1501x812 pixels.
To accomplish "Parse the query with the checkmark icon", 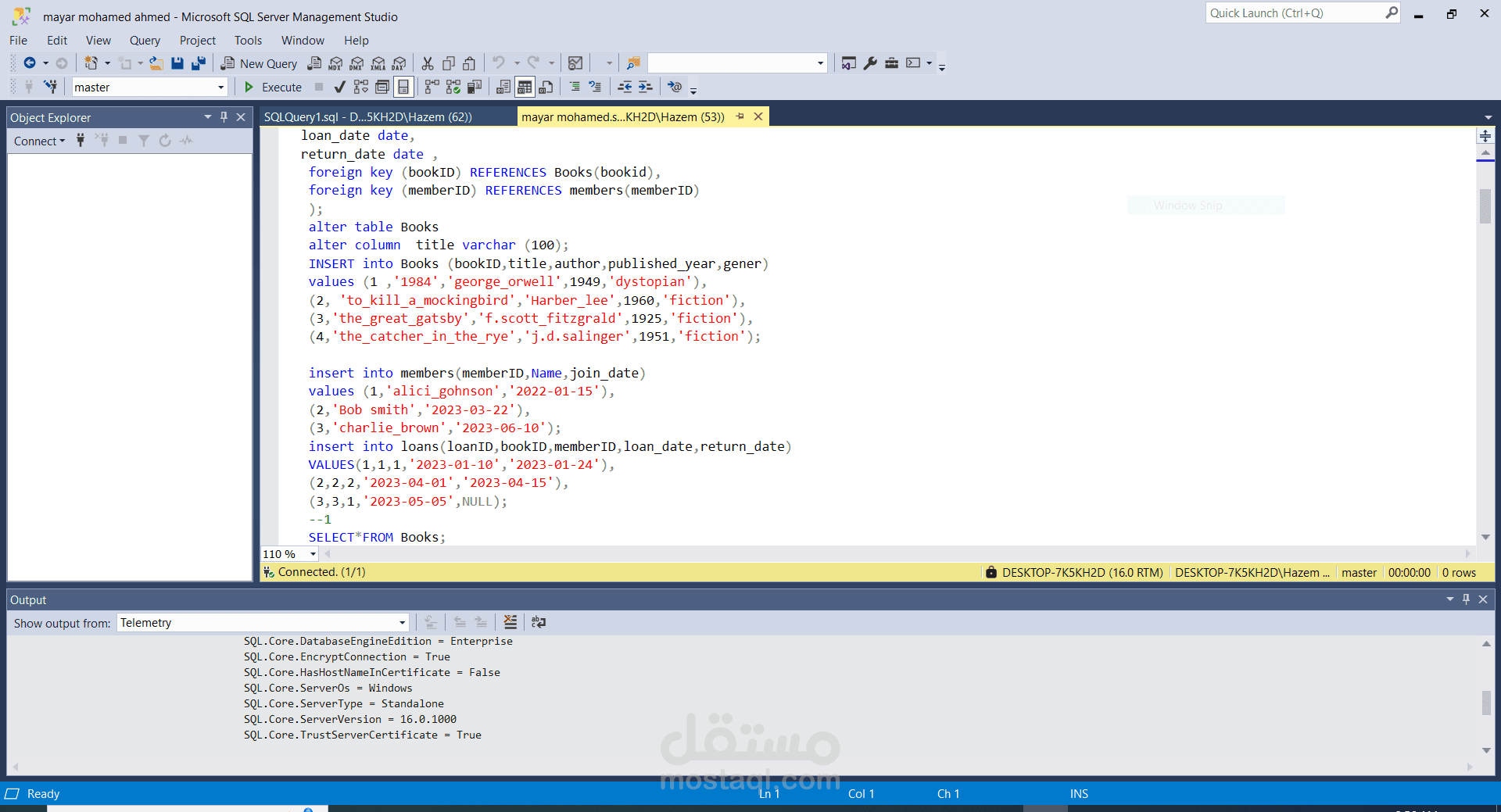I will click(339, 87).
